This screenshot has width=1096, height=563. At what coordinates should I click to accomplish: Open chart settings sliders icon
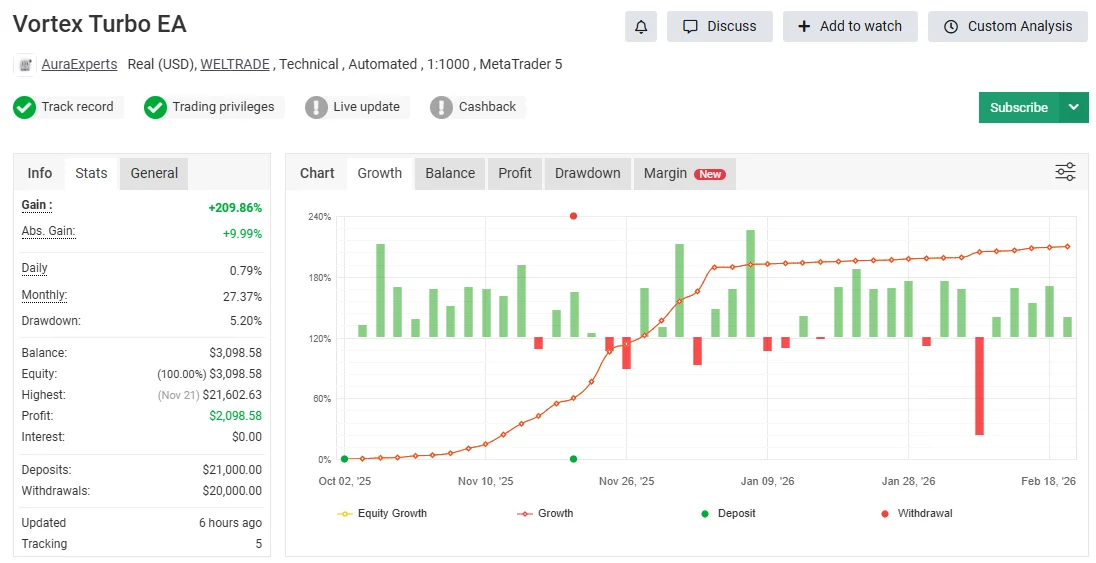tap(1065, 172)
